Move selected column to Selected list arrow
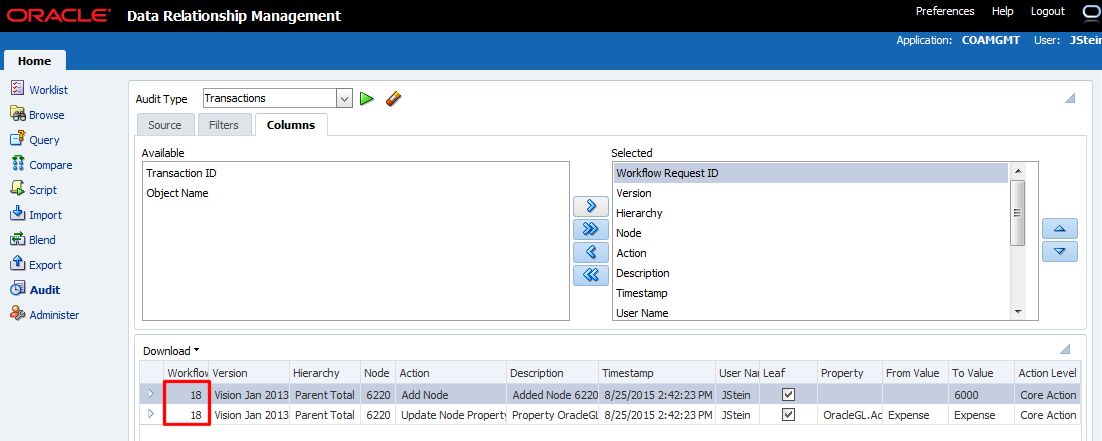Screen dimensions: 1102x441 591,206
